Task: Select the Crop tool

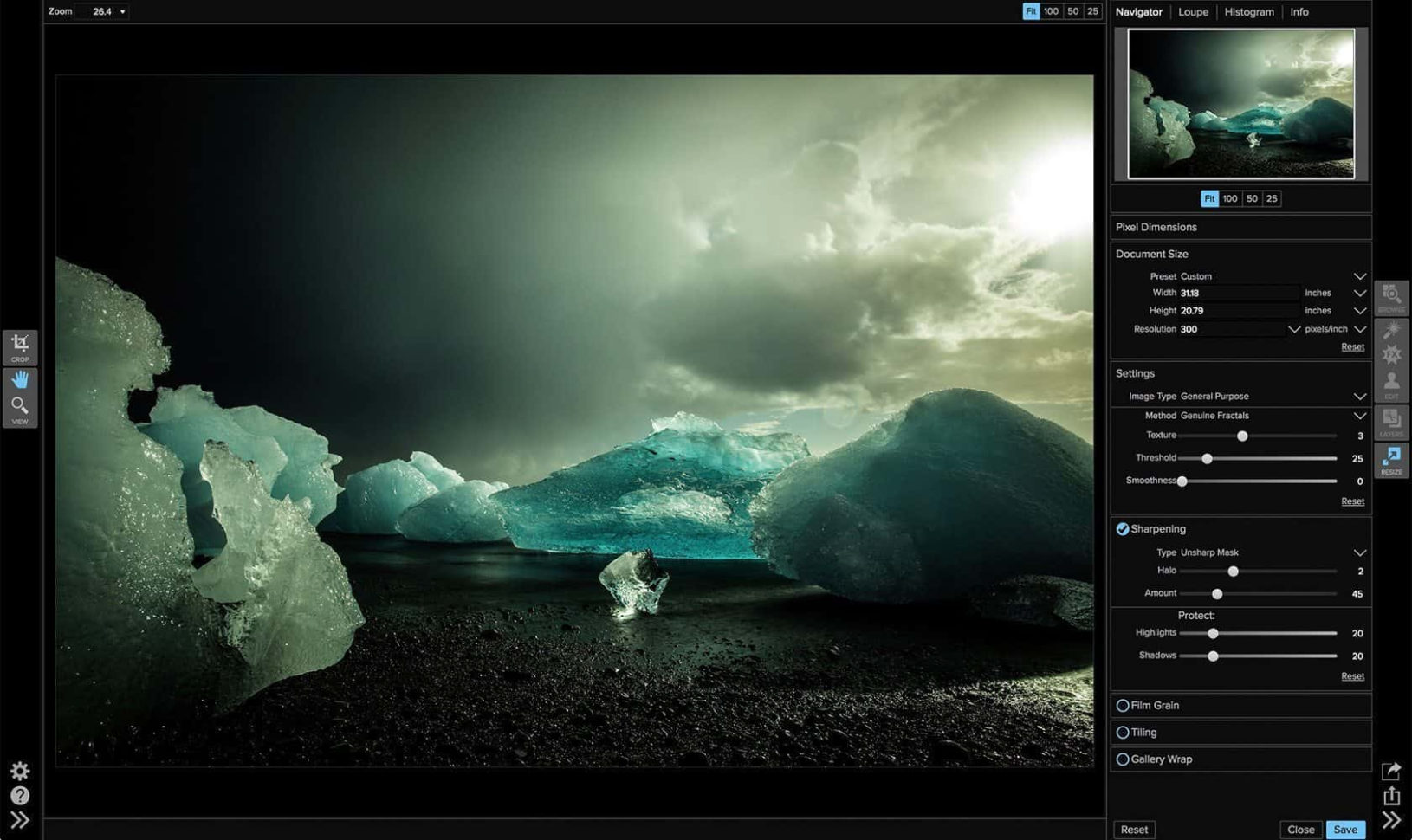Action: (19, 346)
